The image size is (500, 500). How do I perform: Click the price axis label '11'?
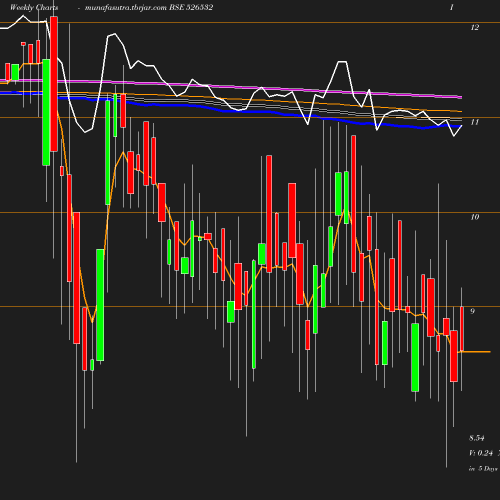pos(475,122)
